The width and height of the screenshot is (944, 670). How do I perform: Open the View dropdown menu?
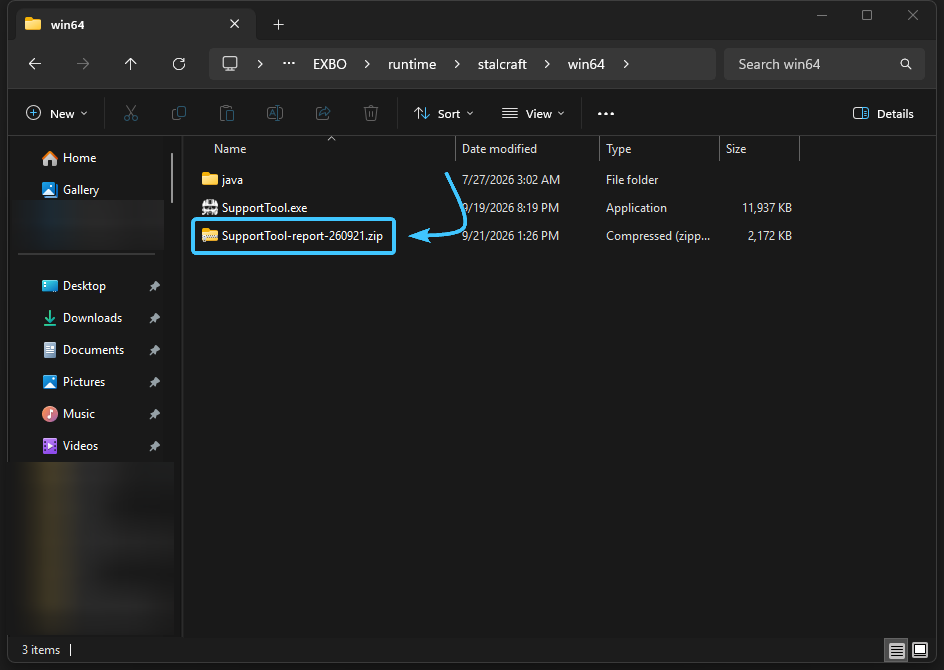click(x=533, y=113)
